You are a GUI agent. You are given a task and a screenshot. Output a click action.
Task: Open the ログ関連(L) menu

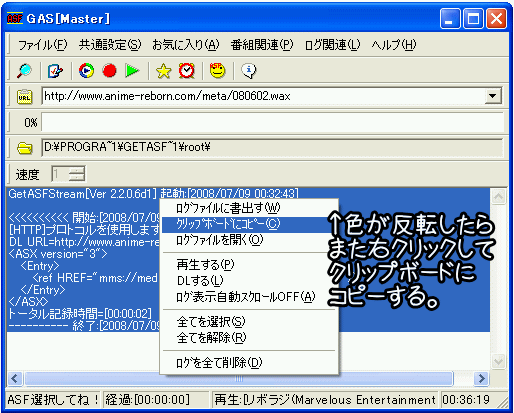pyautogui.click(x=332, y=44)
